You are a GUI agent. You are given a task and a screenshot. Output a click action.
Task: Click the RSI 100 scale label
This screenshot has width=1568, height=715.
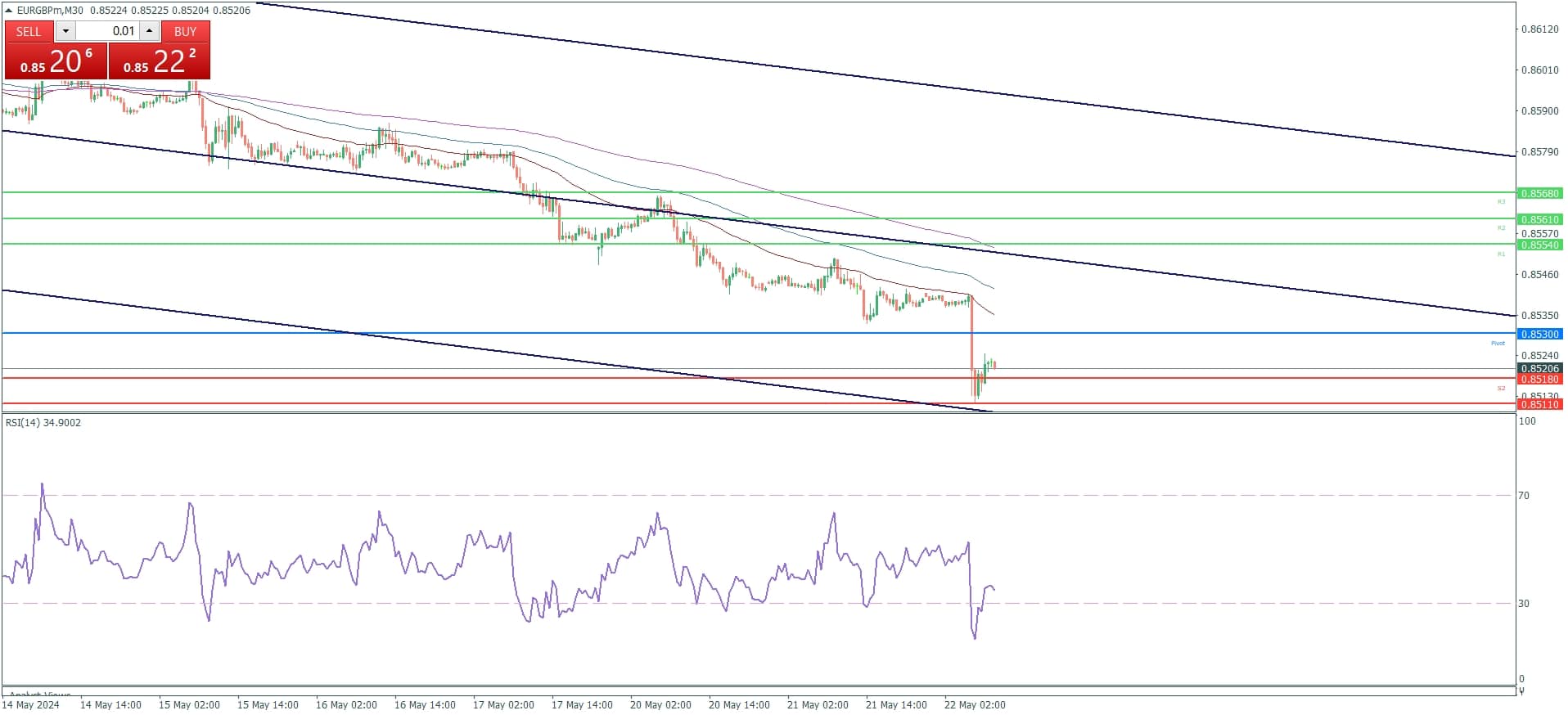coord(1527,420)
